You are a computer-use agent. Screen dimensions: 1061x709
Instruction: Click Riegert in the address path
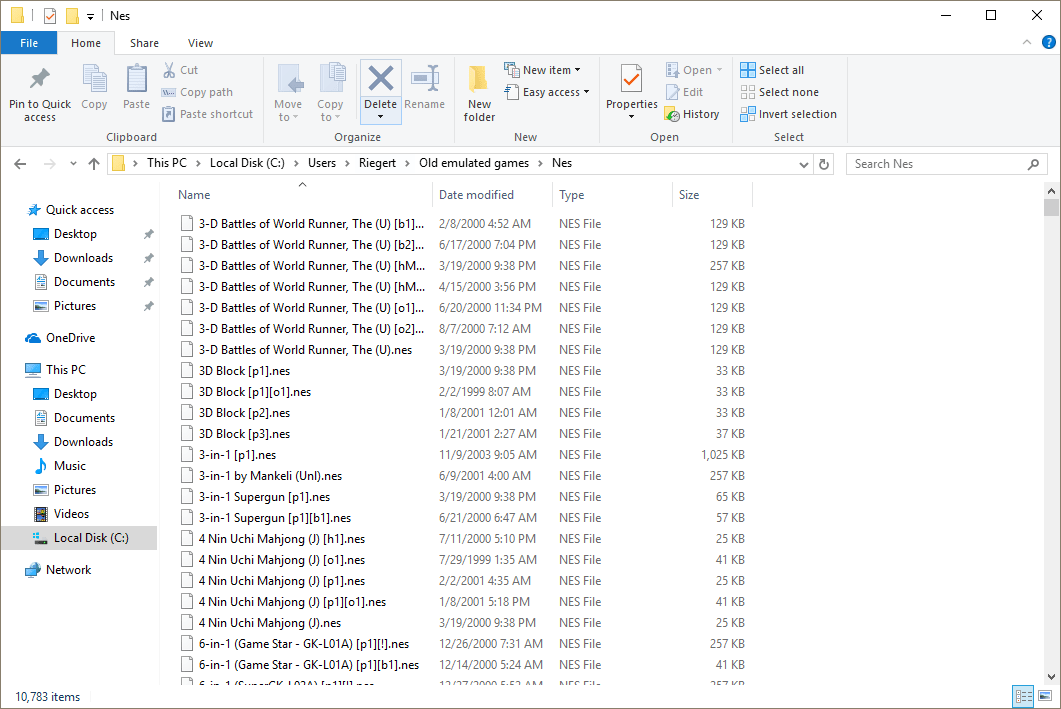pos(377,163)
